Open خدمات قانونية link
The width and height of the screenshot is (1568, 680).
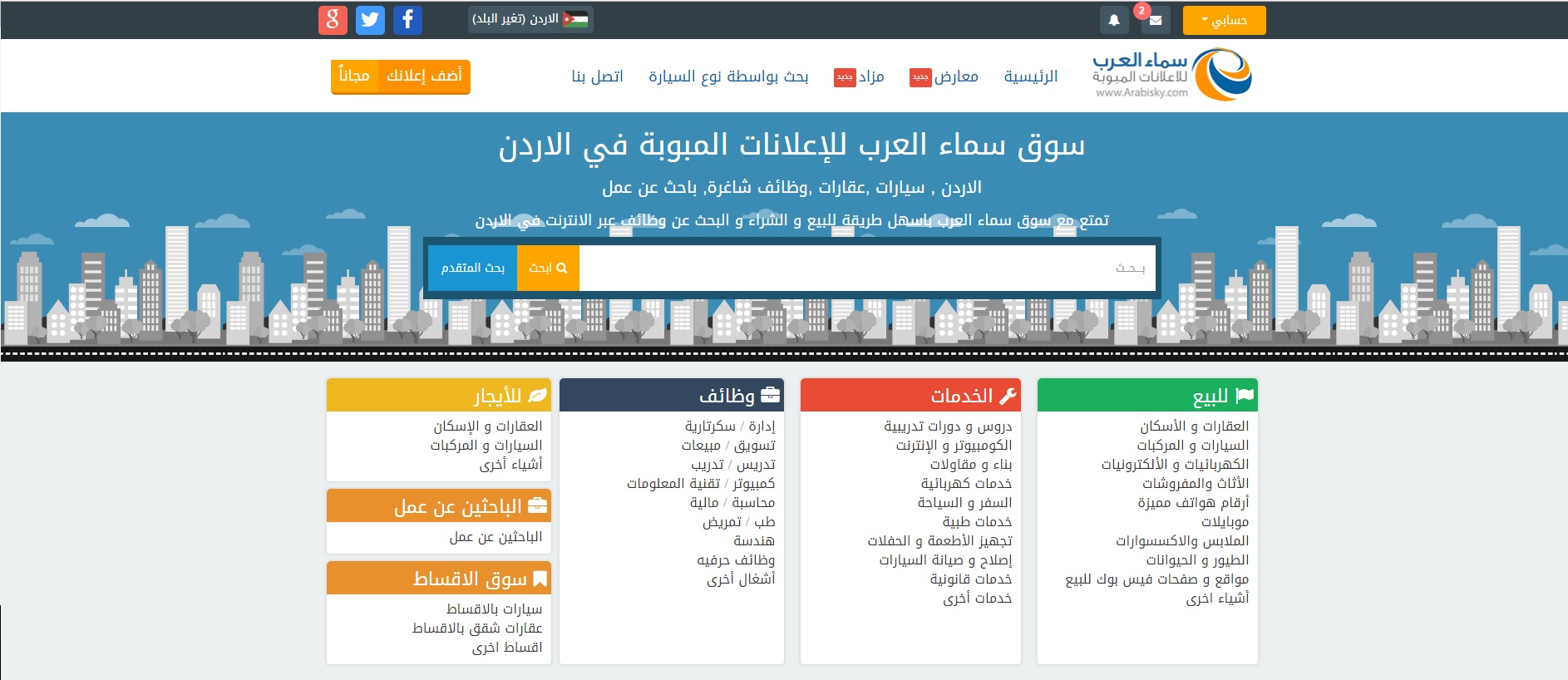[x=971, y=579]
